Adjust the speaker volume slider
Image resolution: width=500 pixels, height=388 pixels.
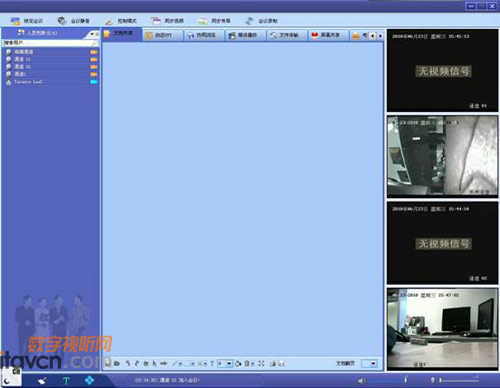(x=387, y=380)
